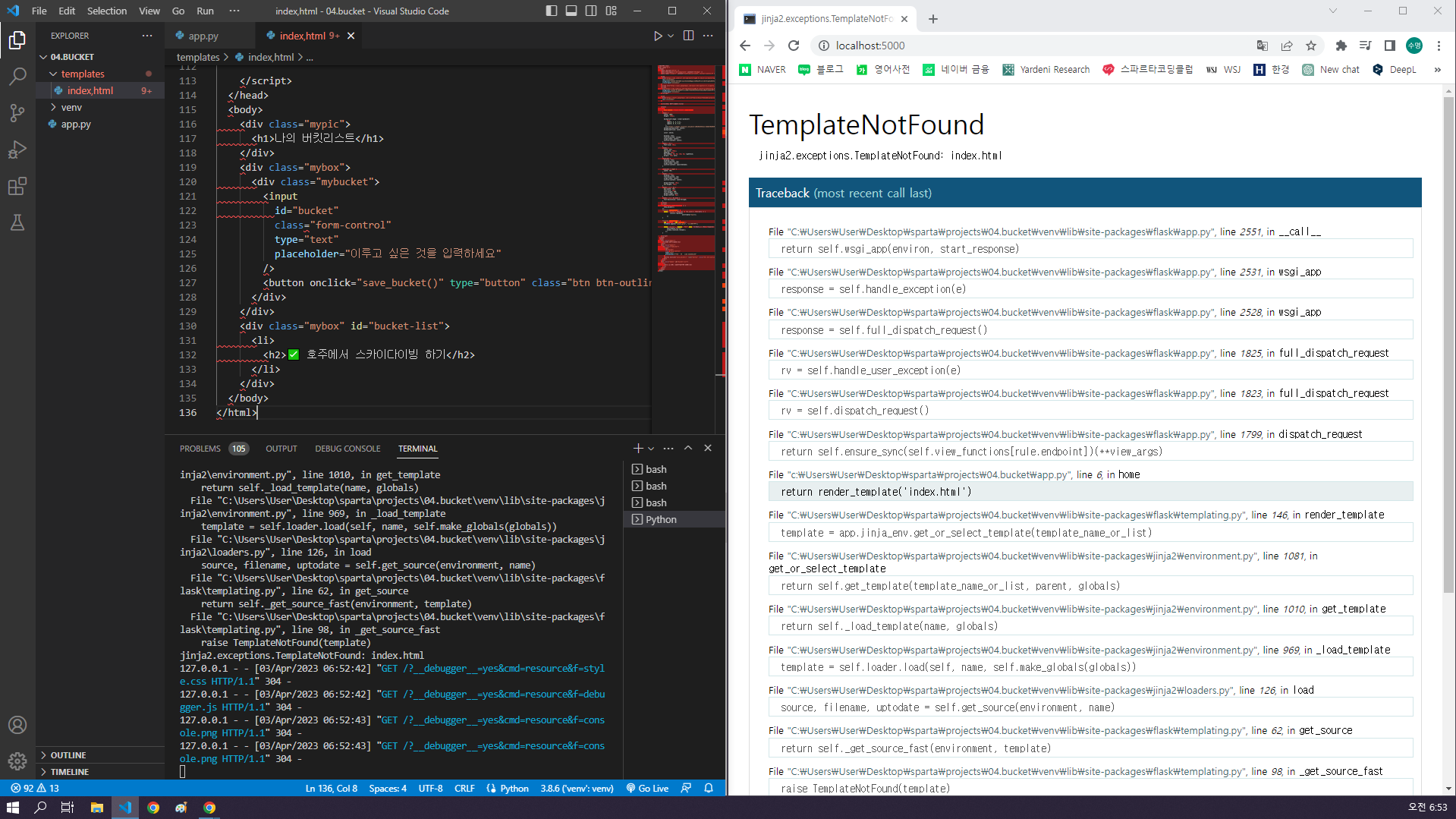Image resolution: width=1456 pixels, height=819 pixels.
Task: Open a new Chrome tab
Action: tap(933, 19)
